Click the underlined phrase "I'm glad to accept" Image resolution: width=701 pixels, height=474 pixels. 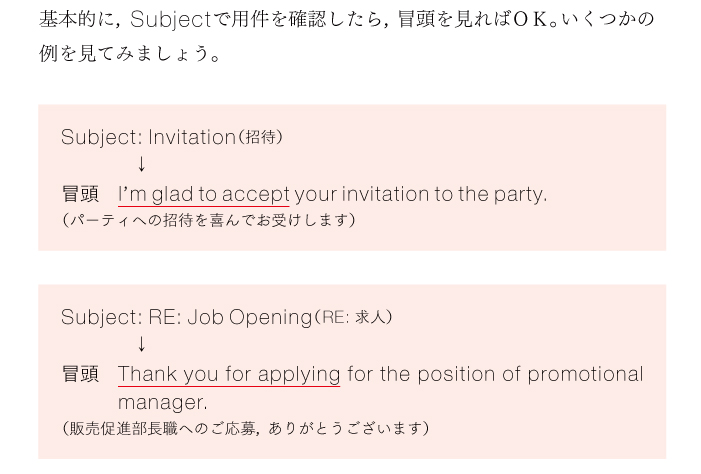point(204,195)
